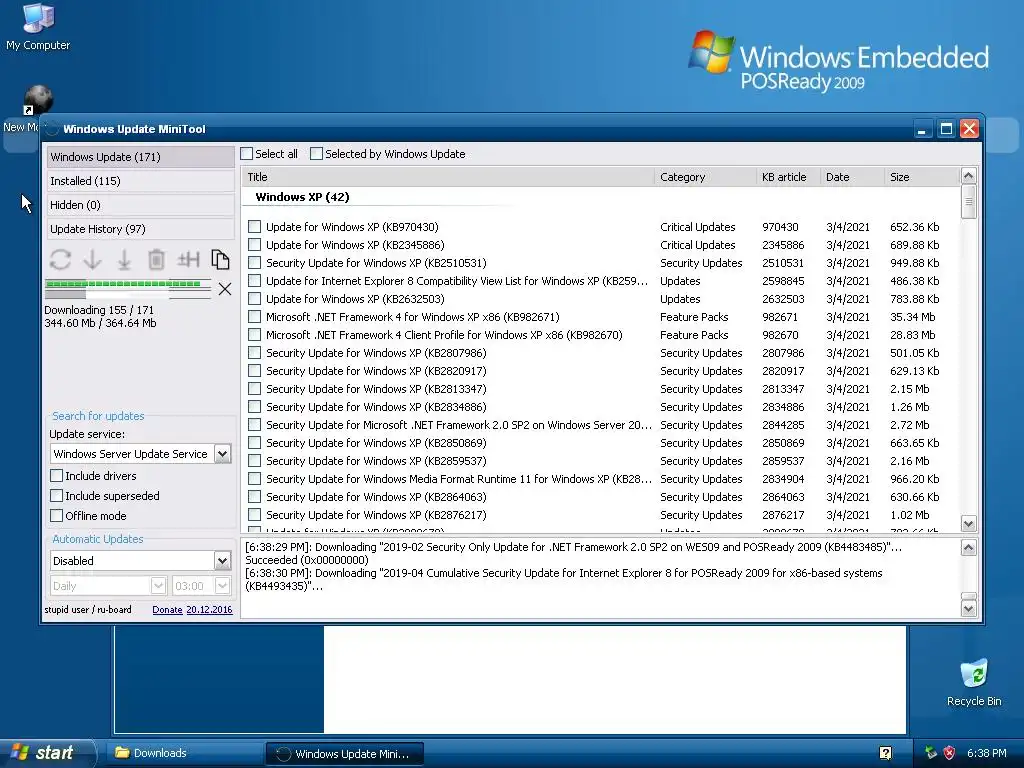Enable Include drivers checkbox
Viewport: 1024px width, 768px height.
click(x=57, y=475)
